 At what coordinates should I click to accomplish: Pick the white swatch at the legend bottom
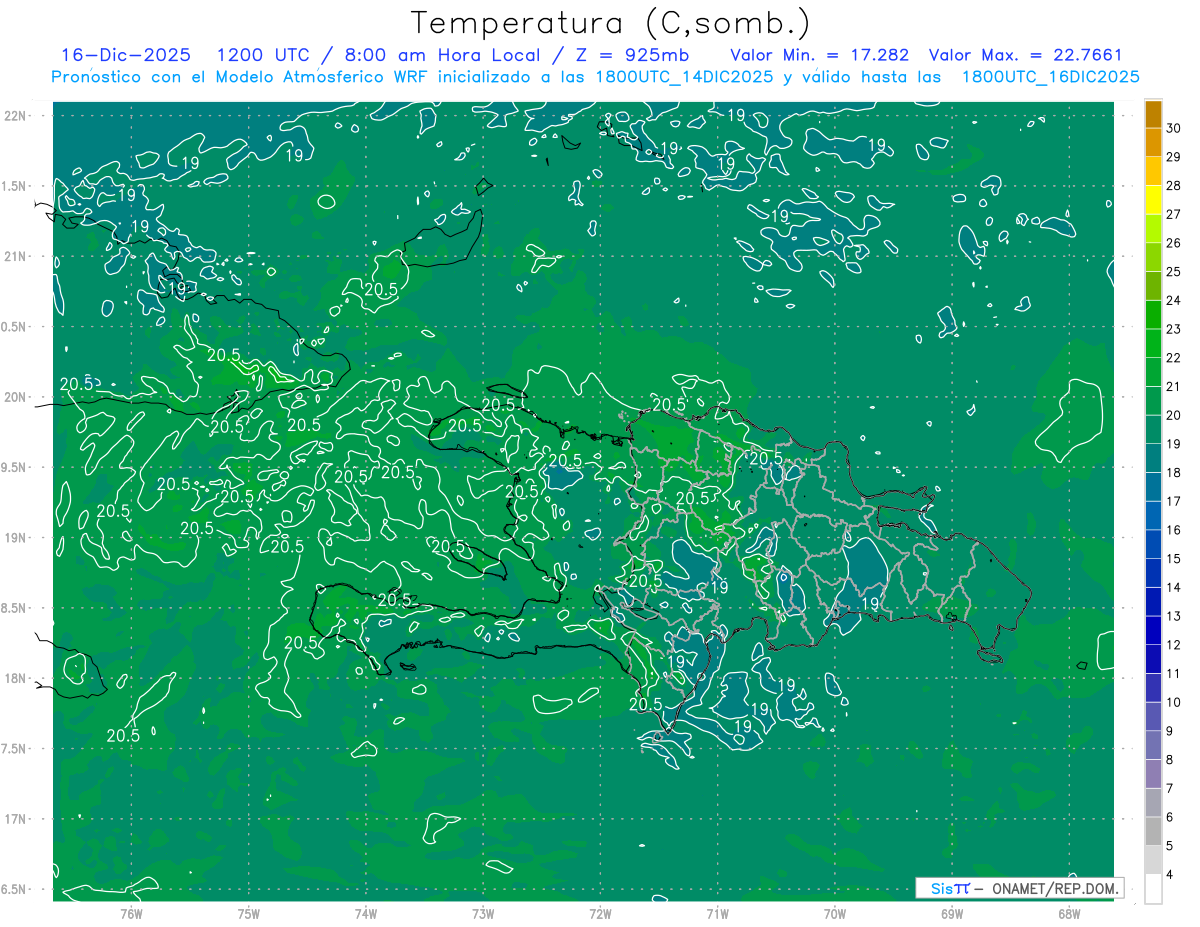click(1153, 888)
